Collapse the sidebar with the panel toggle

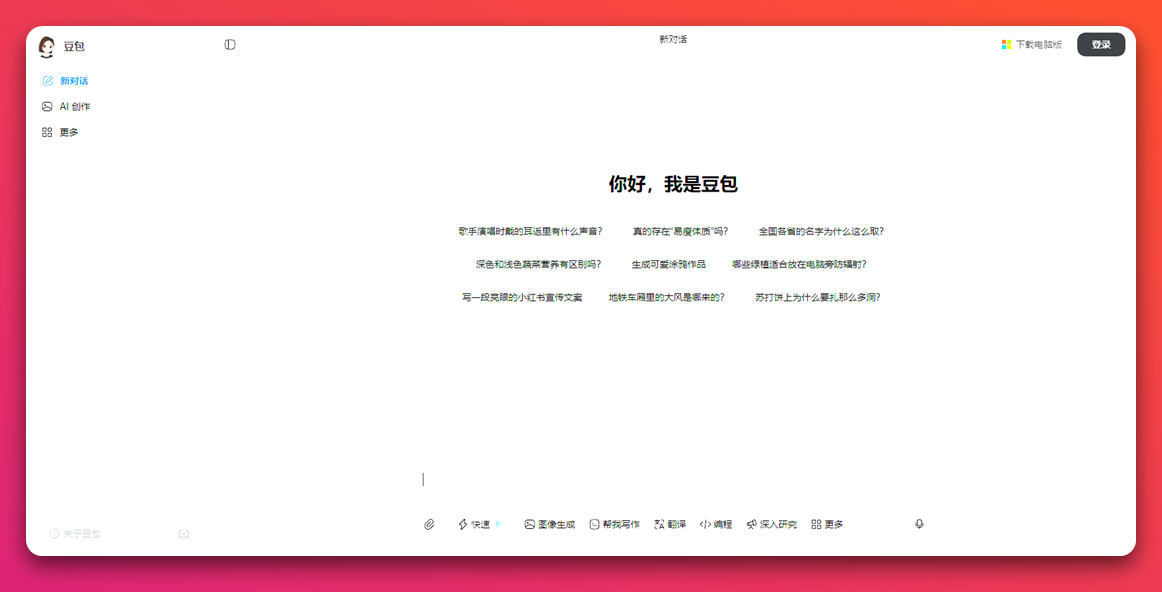click(x=230, y=44)
